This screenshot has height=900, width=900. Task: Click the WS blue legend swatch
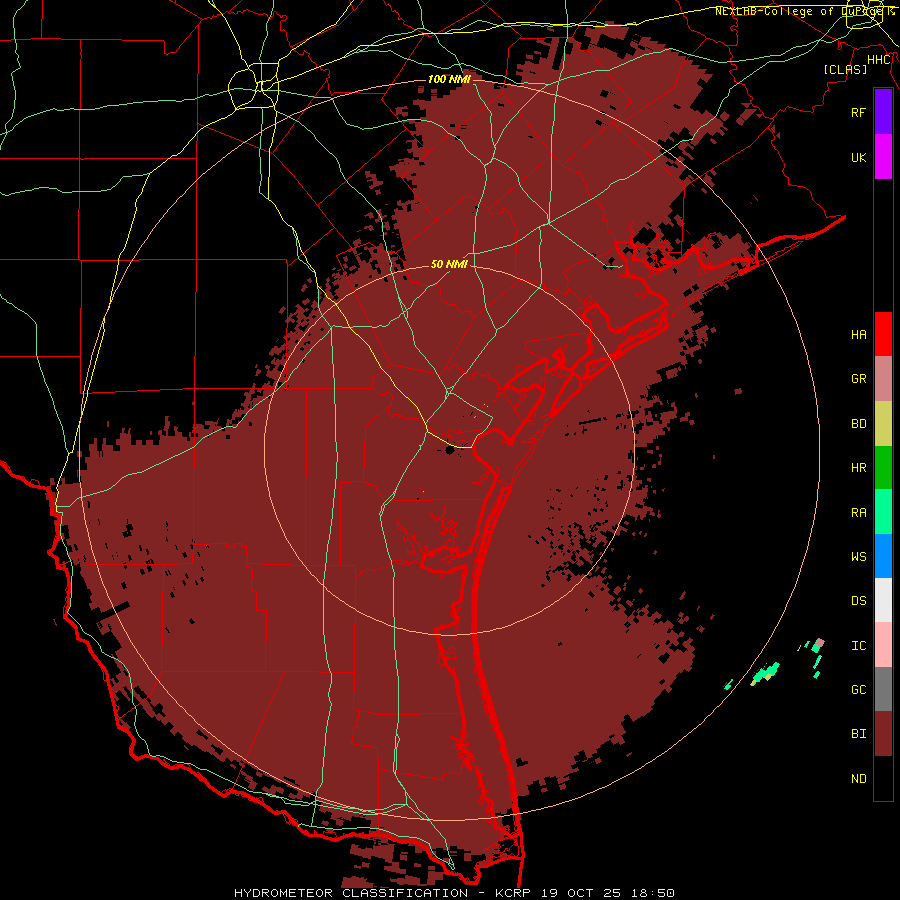(x=883, y=556)
